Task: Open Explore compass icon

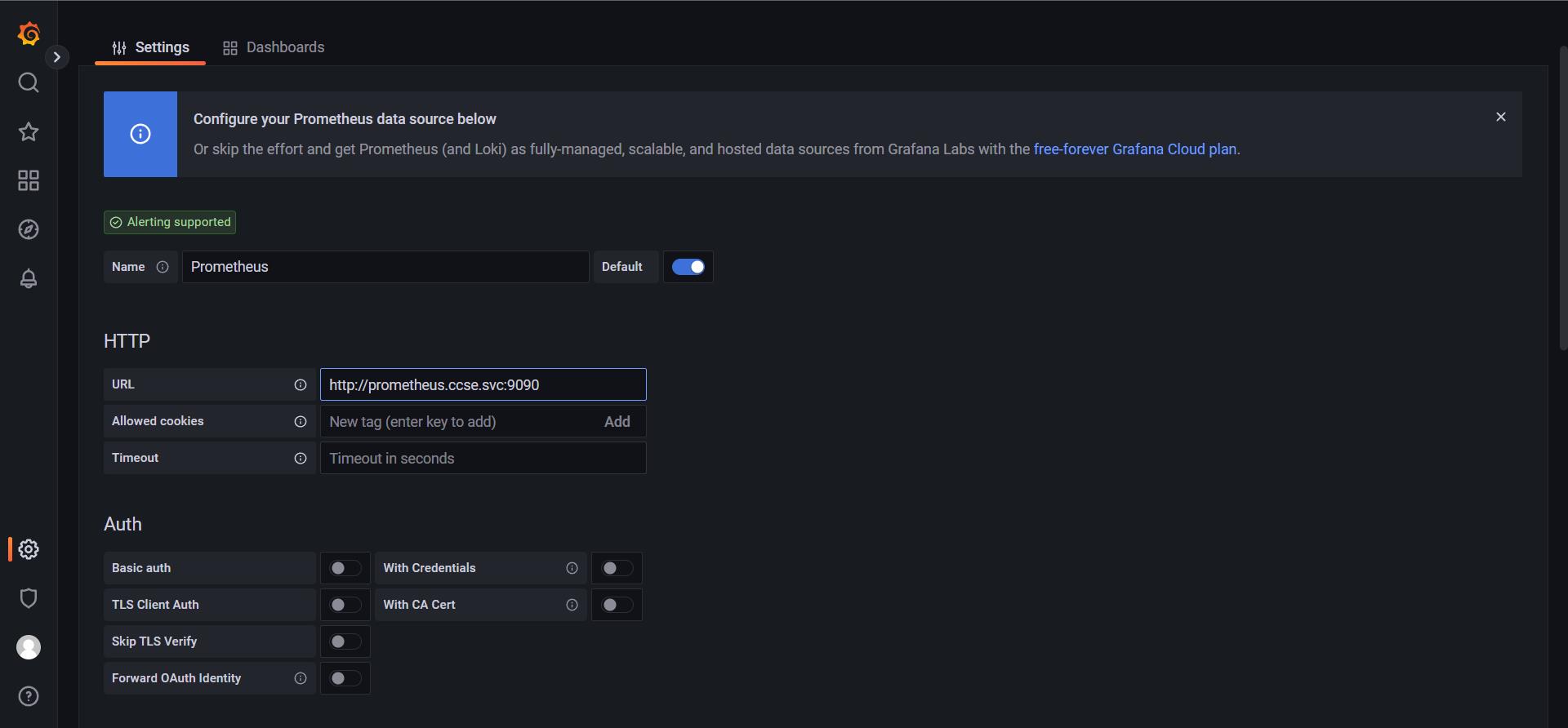Action: [29, 229]
